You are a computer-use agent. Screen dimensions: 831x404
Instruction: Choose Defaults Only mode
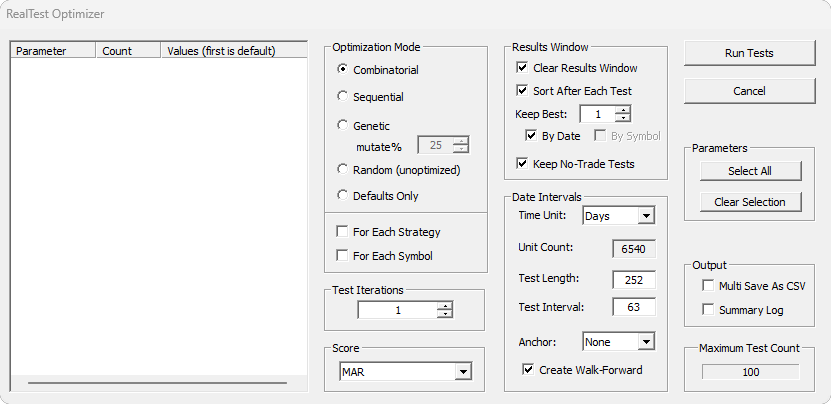(x=343, y=195)
